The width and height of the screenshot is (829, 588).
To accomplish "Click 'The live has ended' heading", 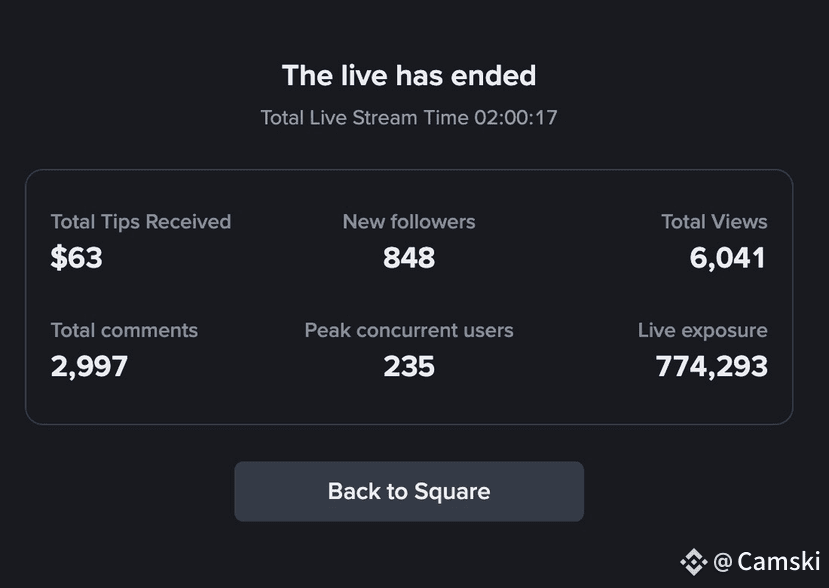I will click(409, 75).
